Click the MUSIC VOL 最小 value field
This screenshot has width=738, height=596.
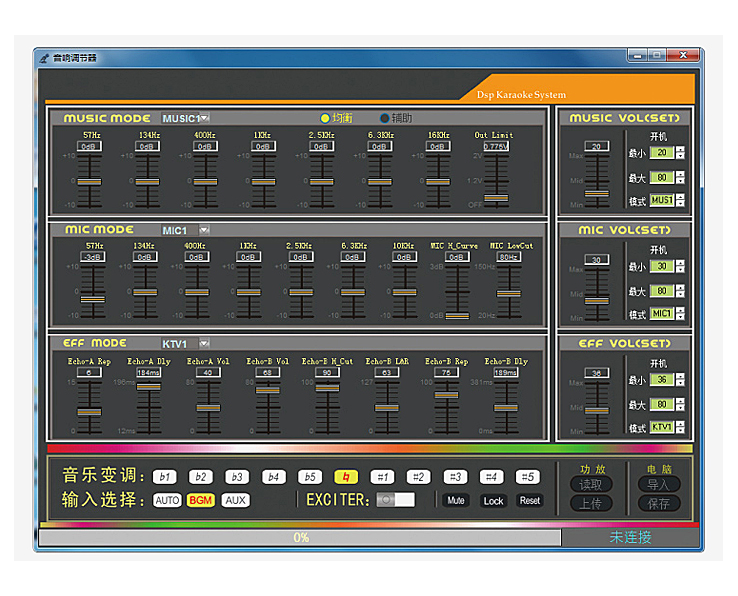(x=660, y=153)
